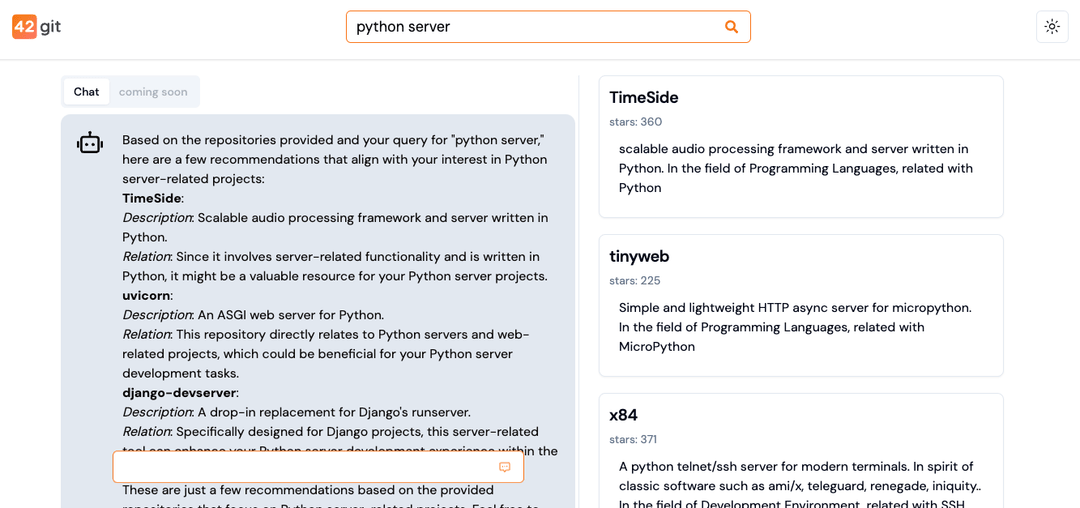Open the TimeSide repository card
The height and width of the screenshot is (508, 1080).
[801, 147]
